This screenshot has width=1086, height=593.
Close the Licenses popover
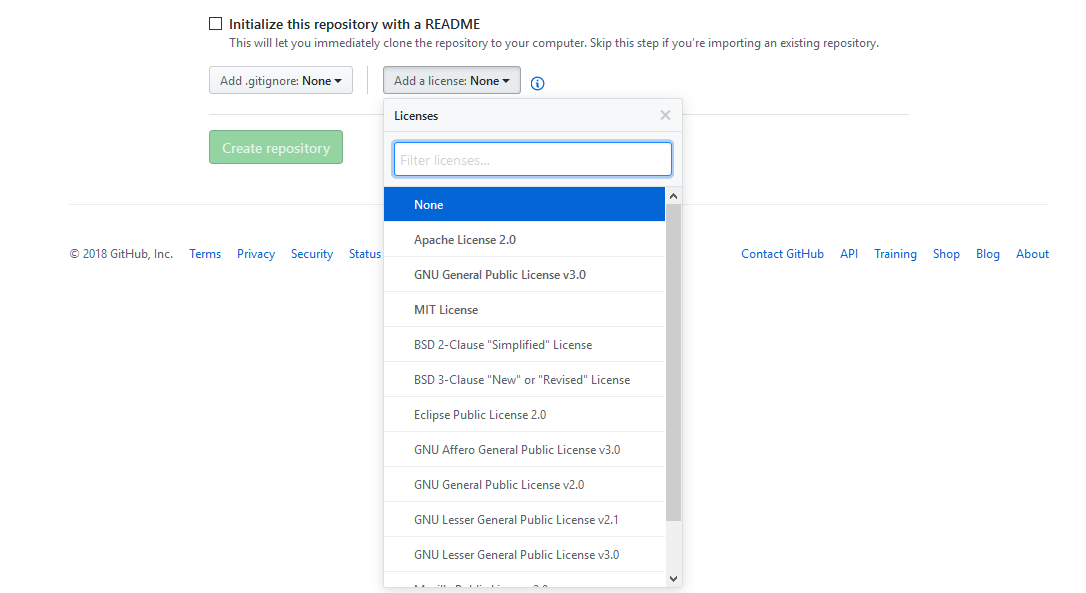pos(664,115)
